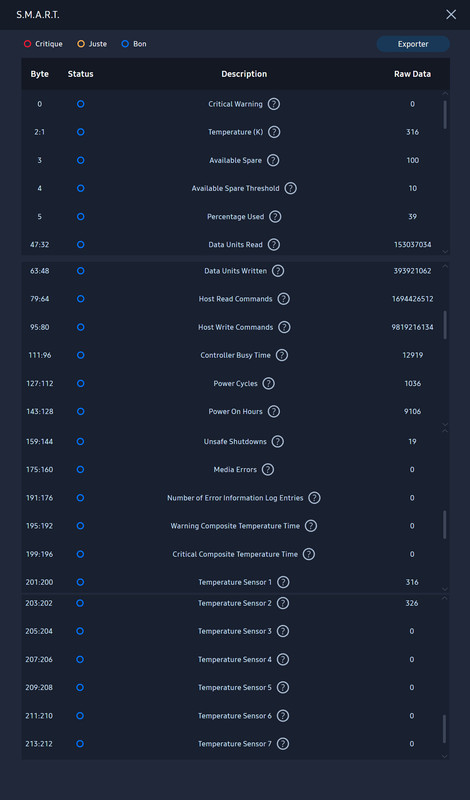This screenshot has height=800, width=470.
Task: Click the status circle for Power Cycles row
Action: (x=81, y=383)
